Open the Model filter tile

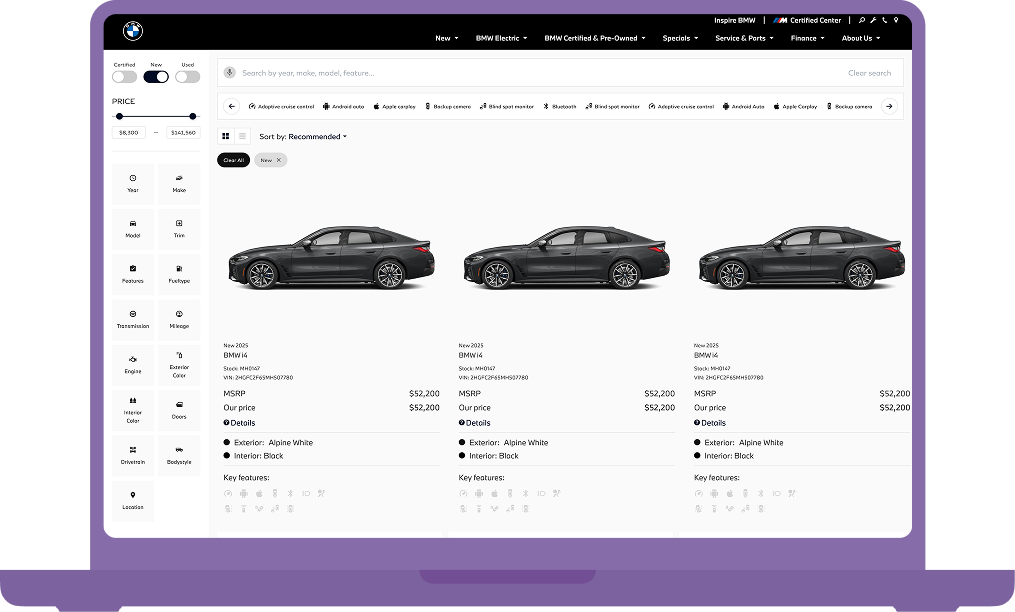[133, 229]
